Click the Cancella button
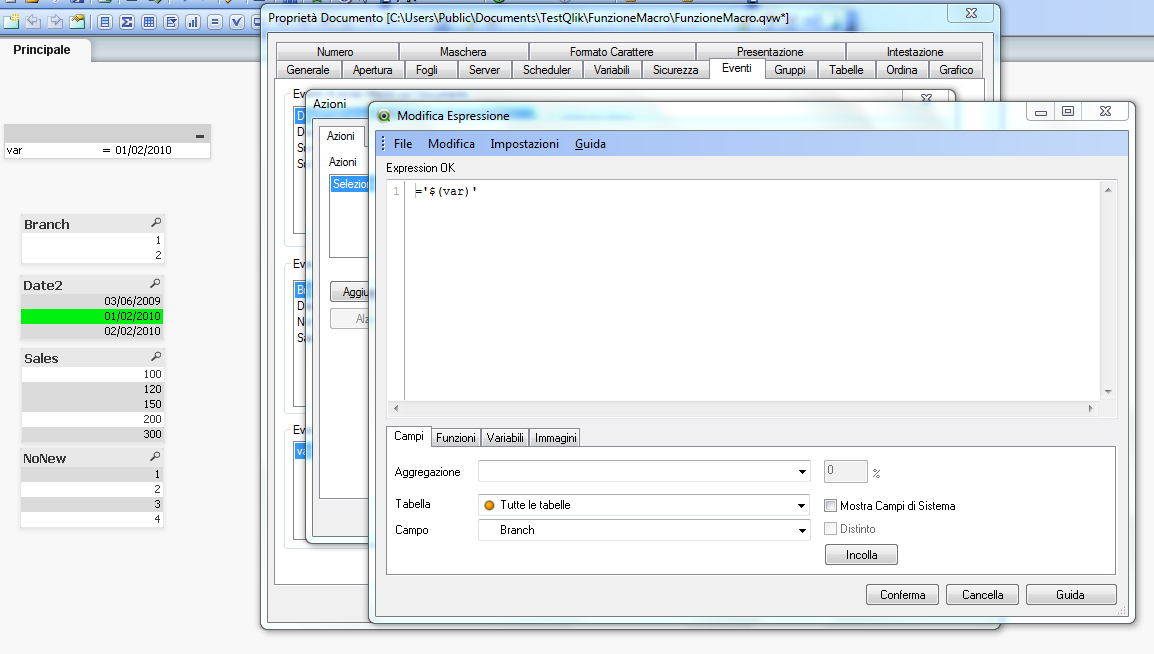Viewport: 1154px width, 654px height. point(983,594)
